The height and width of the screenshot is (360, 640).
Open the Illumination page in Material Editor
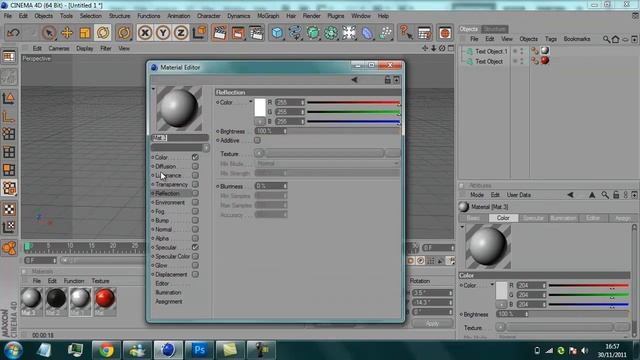coord(168,293)
